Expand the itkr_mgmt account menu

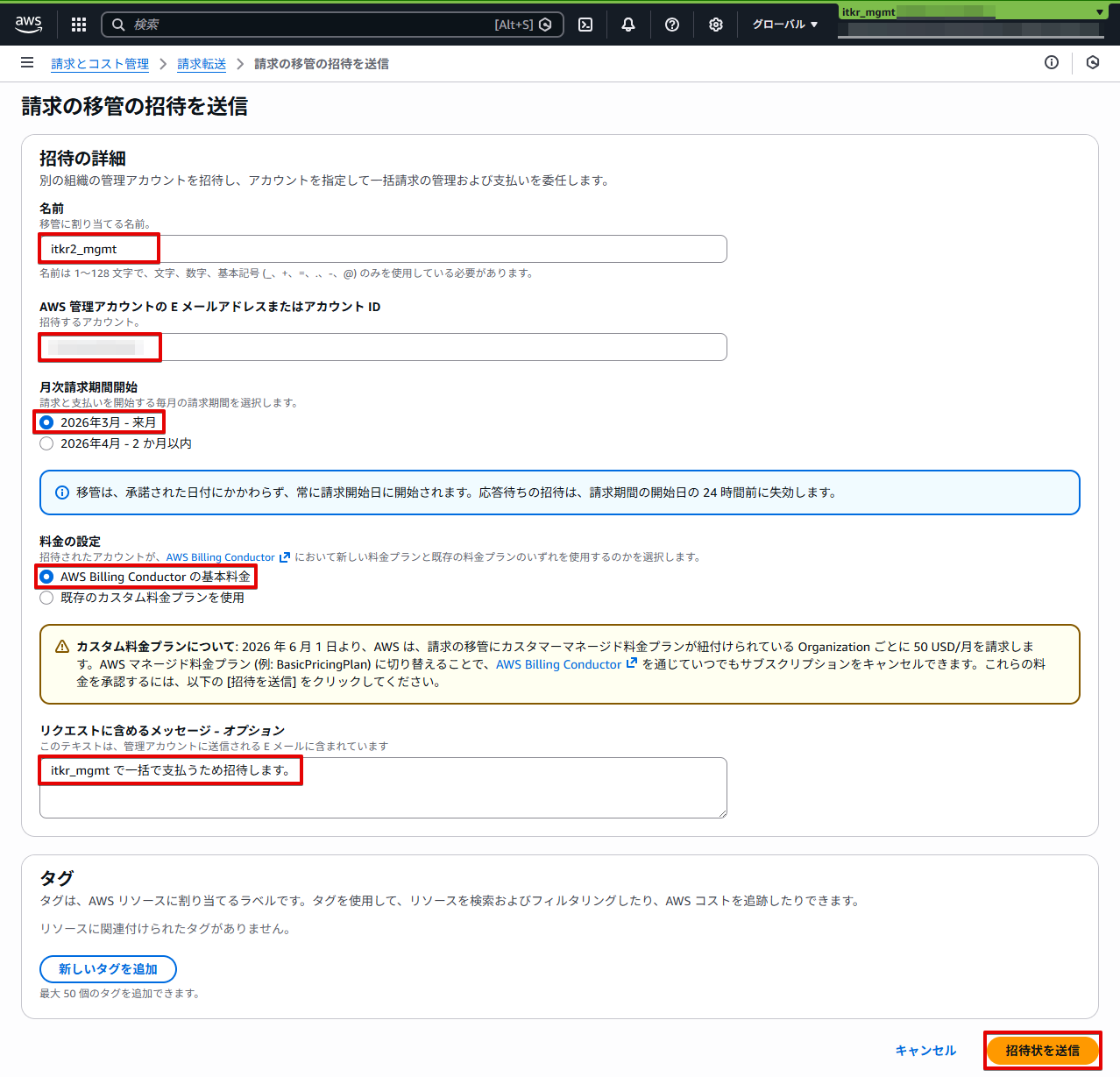(x=973, y=12)
